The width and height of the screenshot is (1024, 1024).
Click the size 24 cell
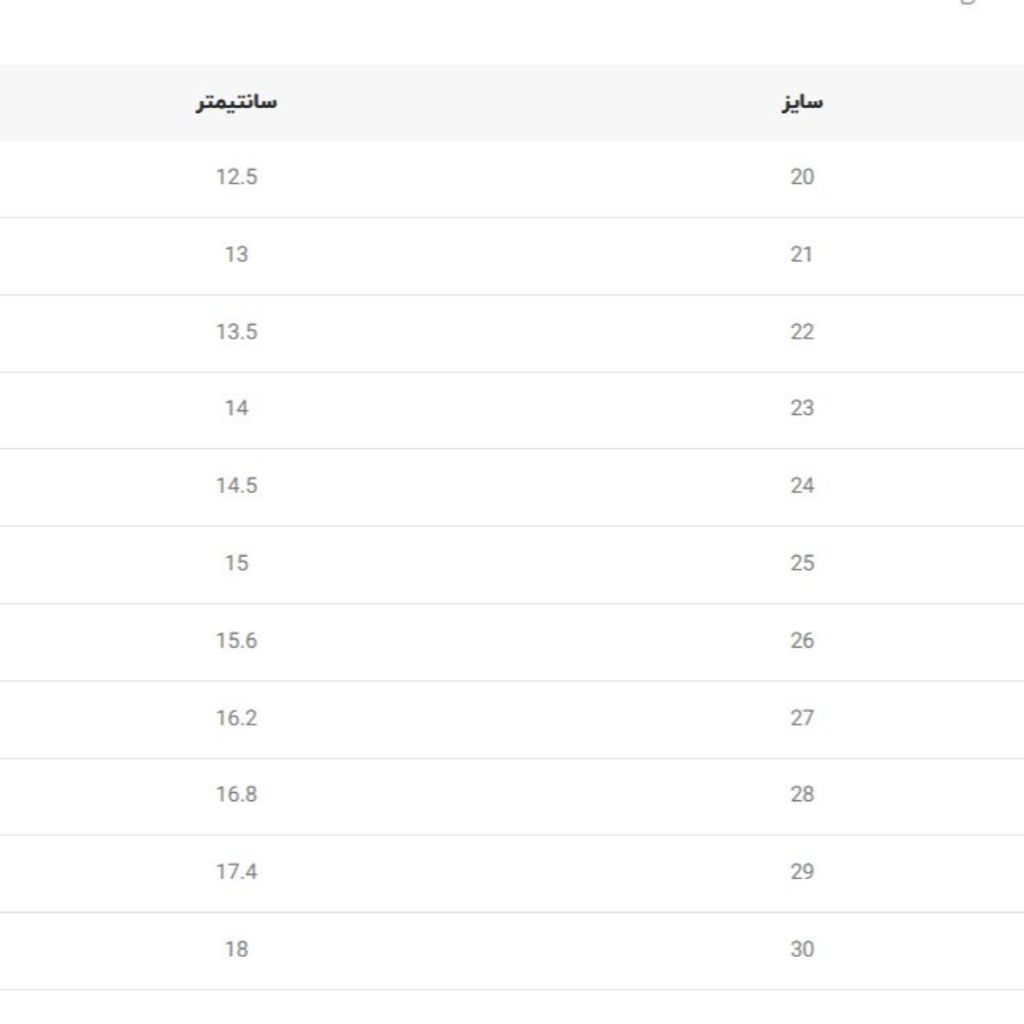pyautogui.click(x=802, y=486)
